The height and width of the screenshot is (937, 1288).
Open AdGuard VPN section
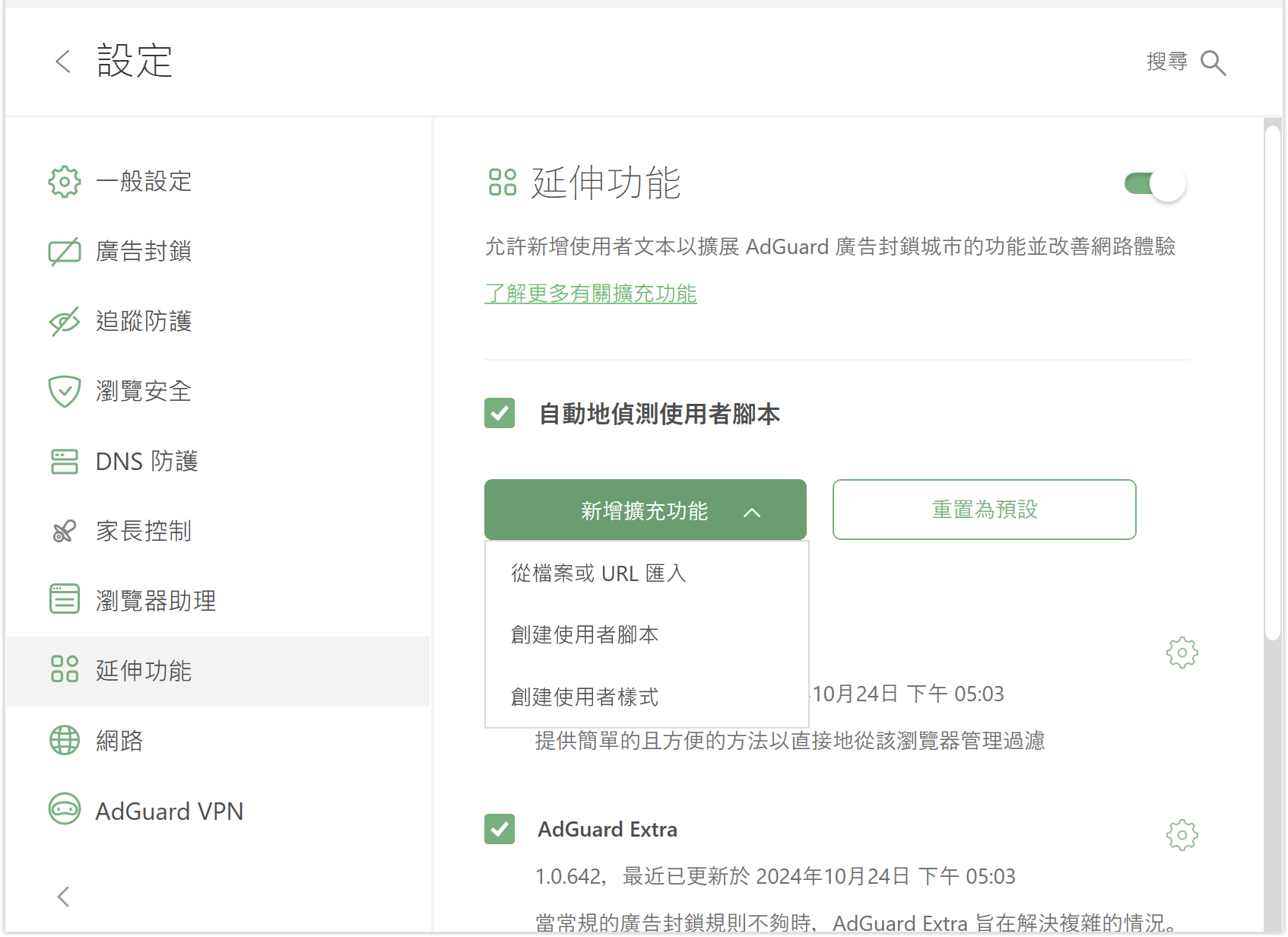coord(218,811)
